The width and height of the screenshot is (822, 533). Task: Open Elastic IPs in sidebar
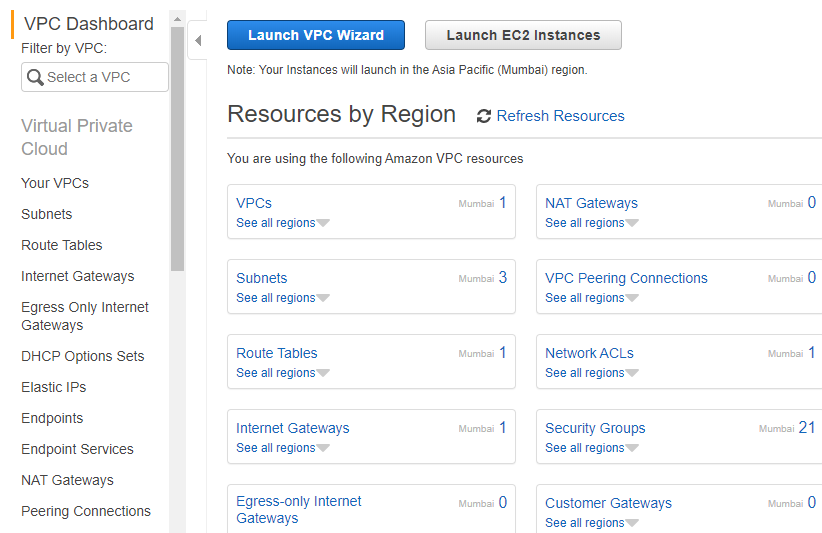pos(53,387)
